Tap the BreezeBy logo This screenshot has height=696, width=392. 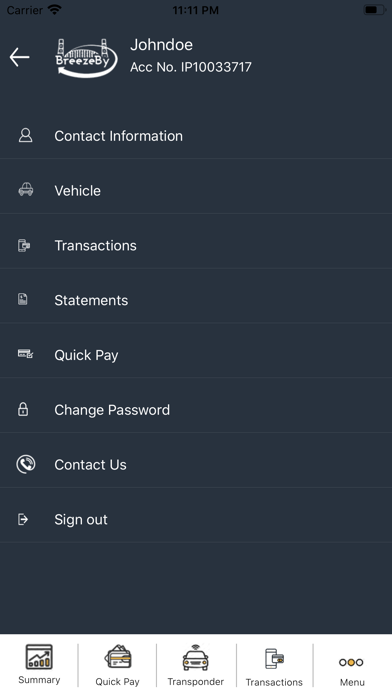86,58
